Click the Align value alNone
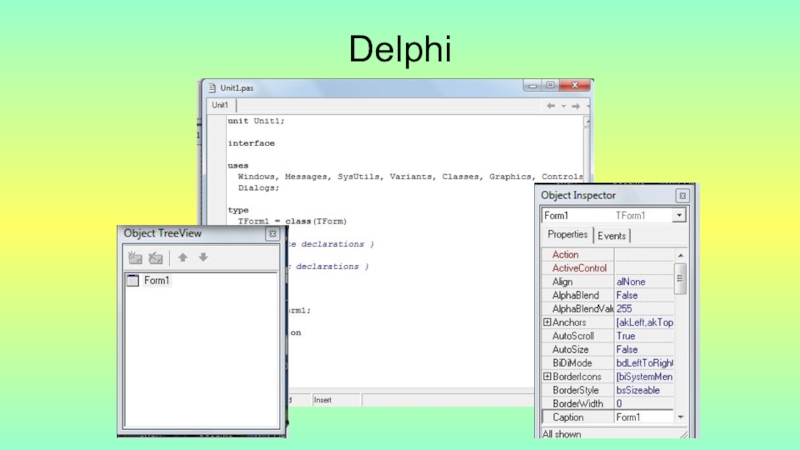This screenshot has height=450, width=800. pyautogui.click(x=631, y=282)
